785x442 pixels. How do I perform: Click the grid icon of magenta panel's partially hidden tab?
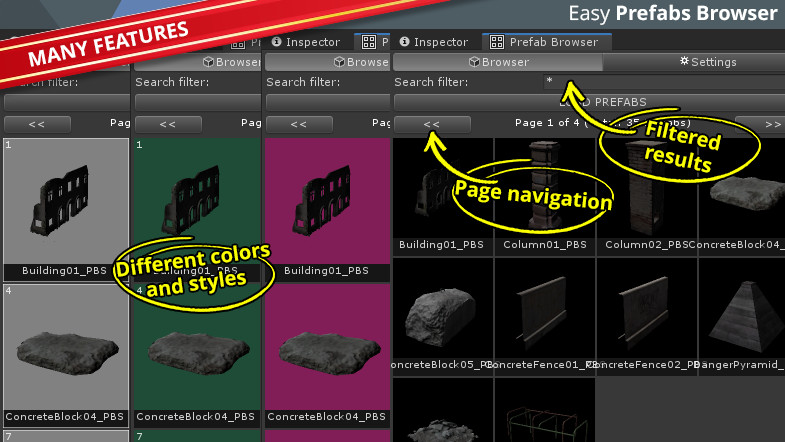tap(369, 42)
